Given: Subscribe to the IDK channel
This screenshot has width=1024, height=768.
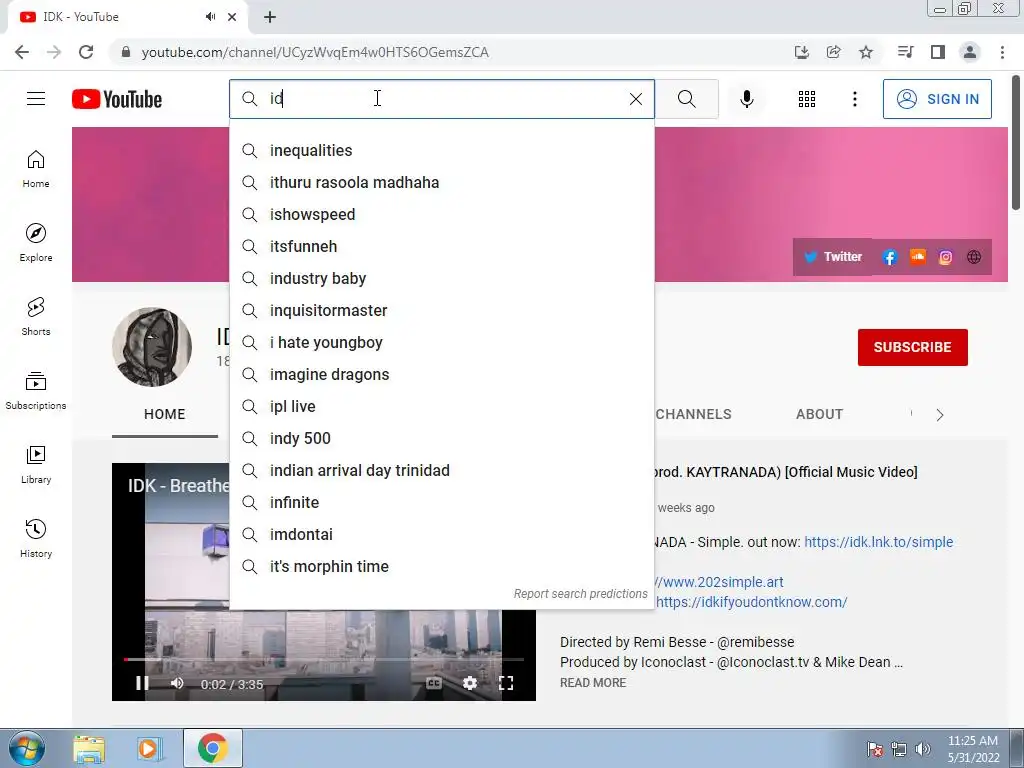Looking at the screenshot, I should (912, 347).
